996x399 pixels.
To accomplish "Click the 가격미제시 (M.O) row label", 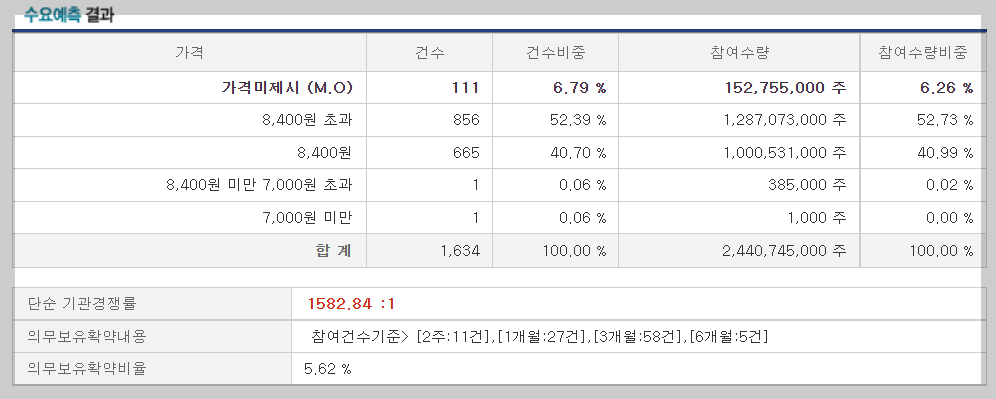I will (x=286, y=88).
